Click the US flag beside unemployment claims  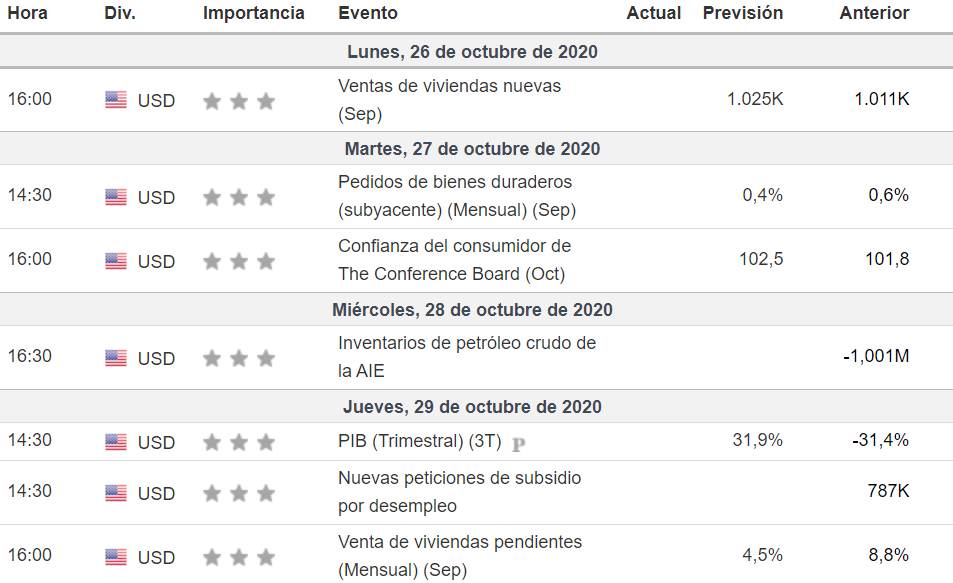[x=116, y=493]
